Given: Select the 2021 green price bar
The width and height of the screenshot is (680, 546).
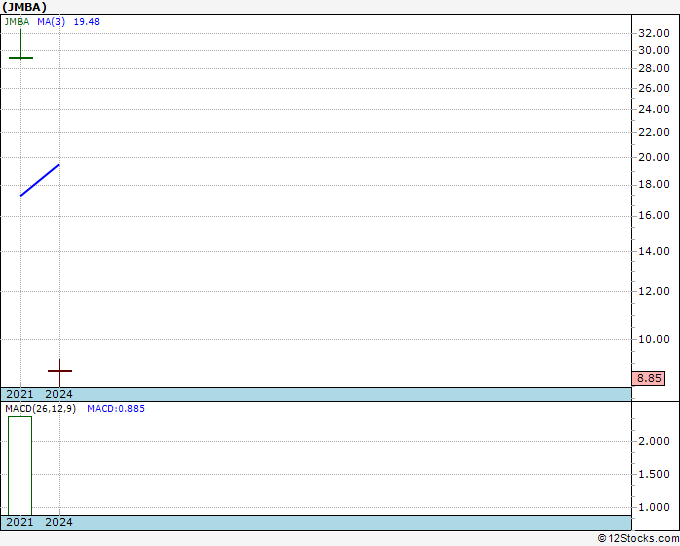Looking at the screenshot, I should coord(20,44).
